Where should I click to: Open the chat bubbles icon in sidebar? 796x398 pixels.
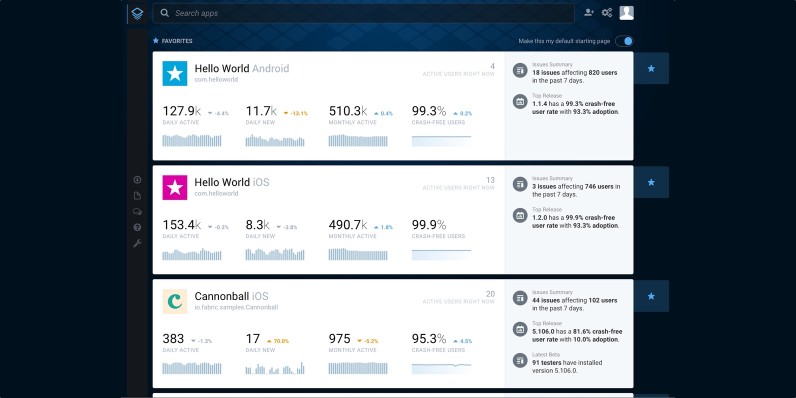click(x=137, y=212)
